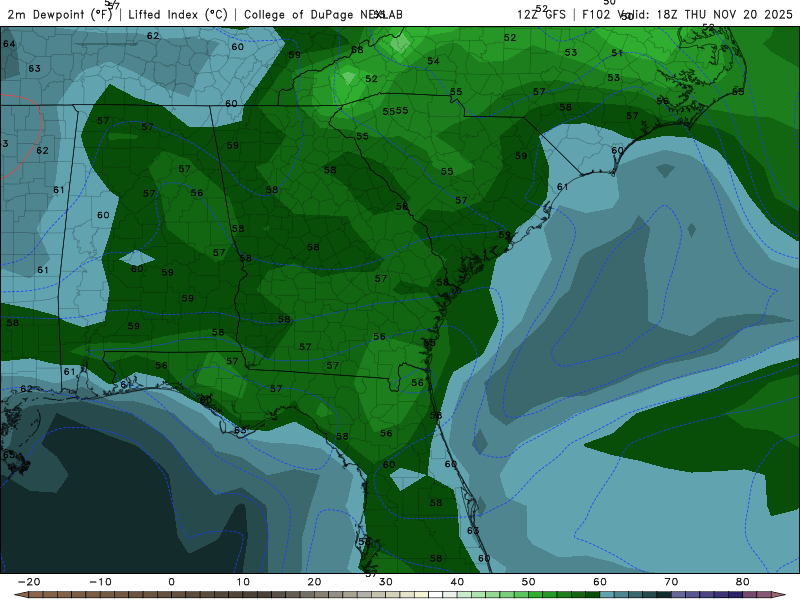Click the '60' tick label on the color scale
Viewport: 800px width, 600px height.
click(x=600, y=582)
